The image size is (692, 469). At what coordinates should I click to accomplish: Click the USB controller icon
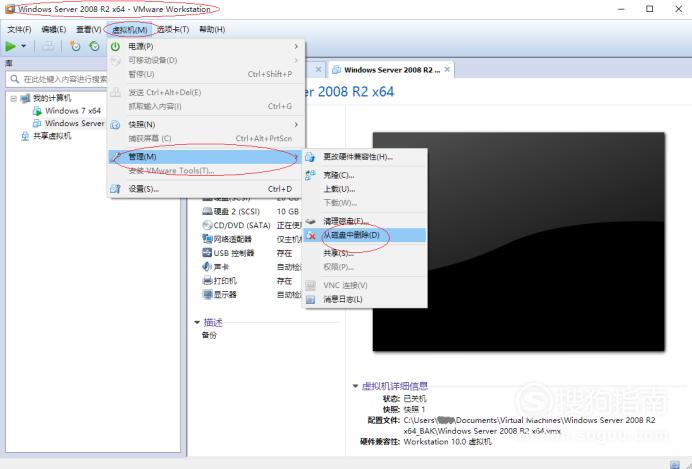pyautogui.click(x=207, y=253)
